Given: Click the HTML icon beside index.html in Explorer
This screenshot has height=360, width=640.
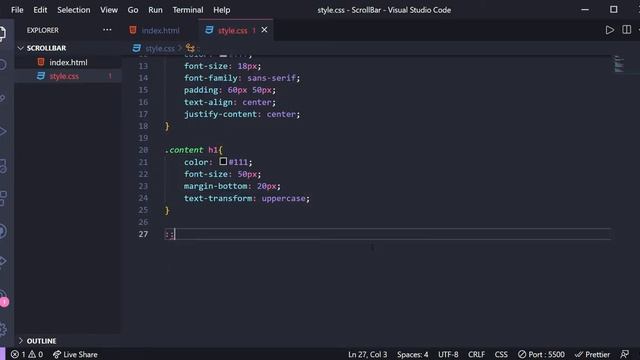Looking at the screenshot, I should click(x=41, y=62).
